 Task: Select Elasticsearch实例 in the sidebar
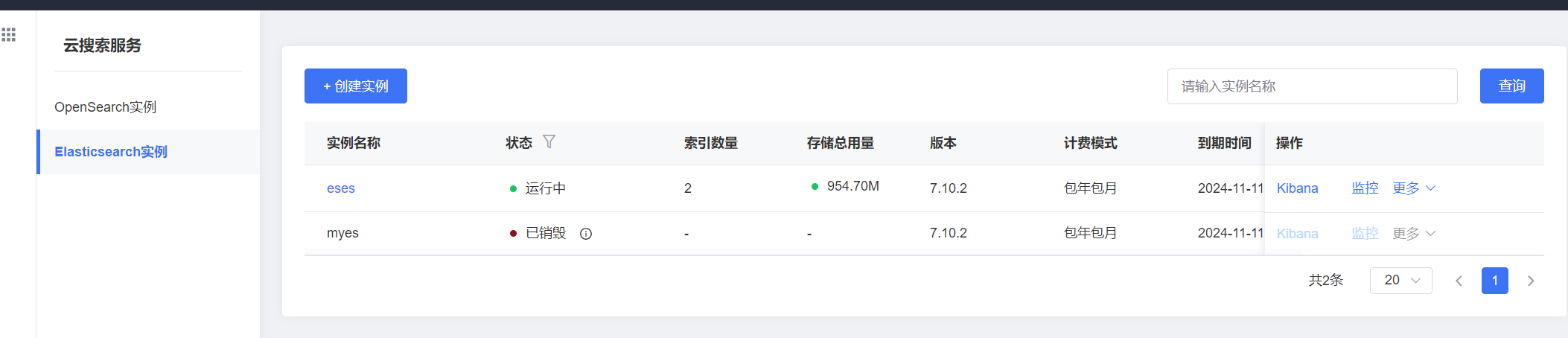(111, 152)
